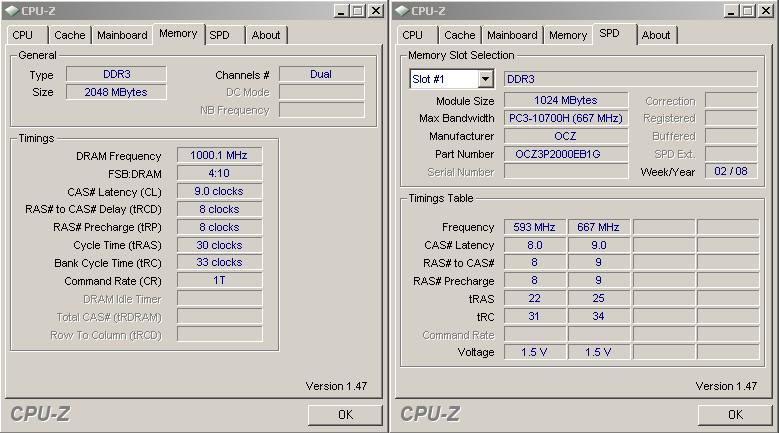Switch to SPD tab in left window

(220, 35)
